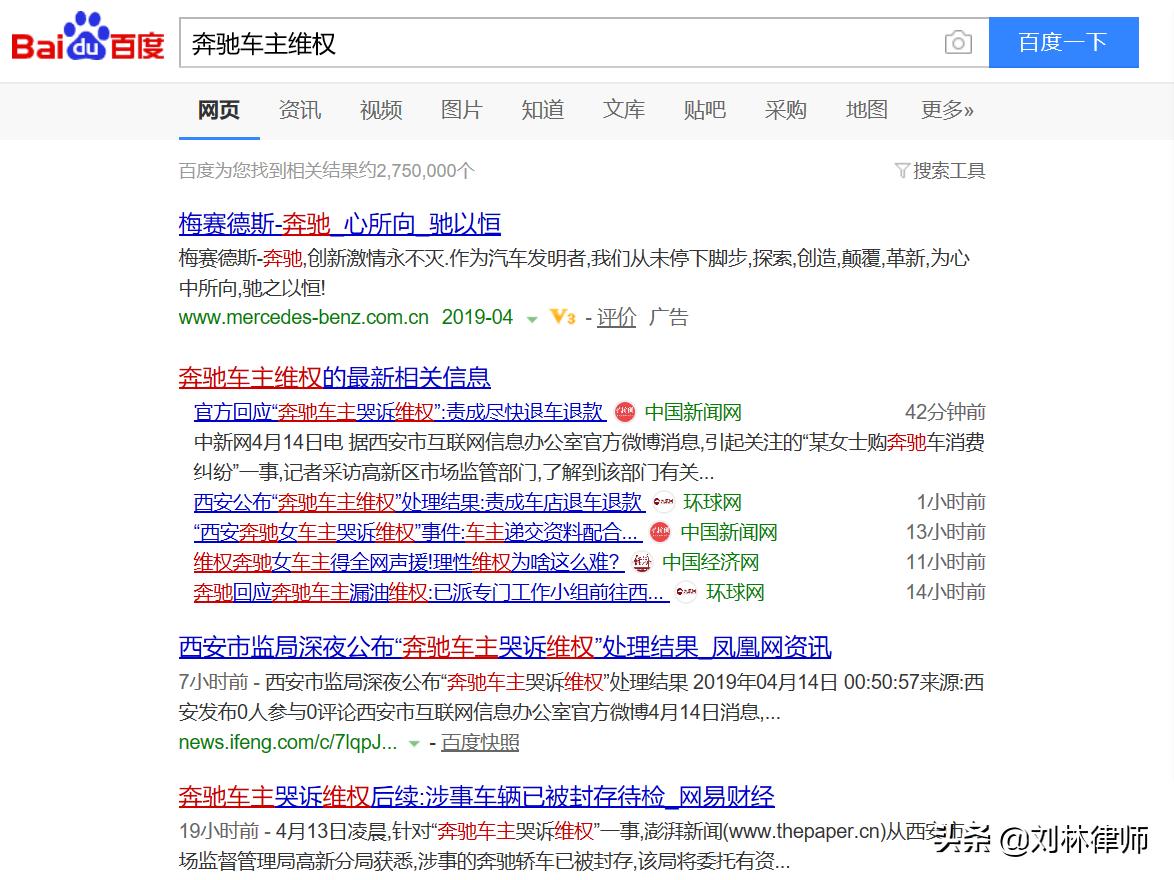The width and height of the screenshot is (1174, 880).
Task: Switch to the 地图 tab
Action: (866, 110)
